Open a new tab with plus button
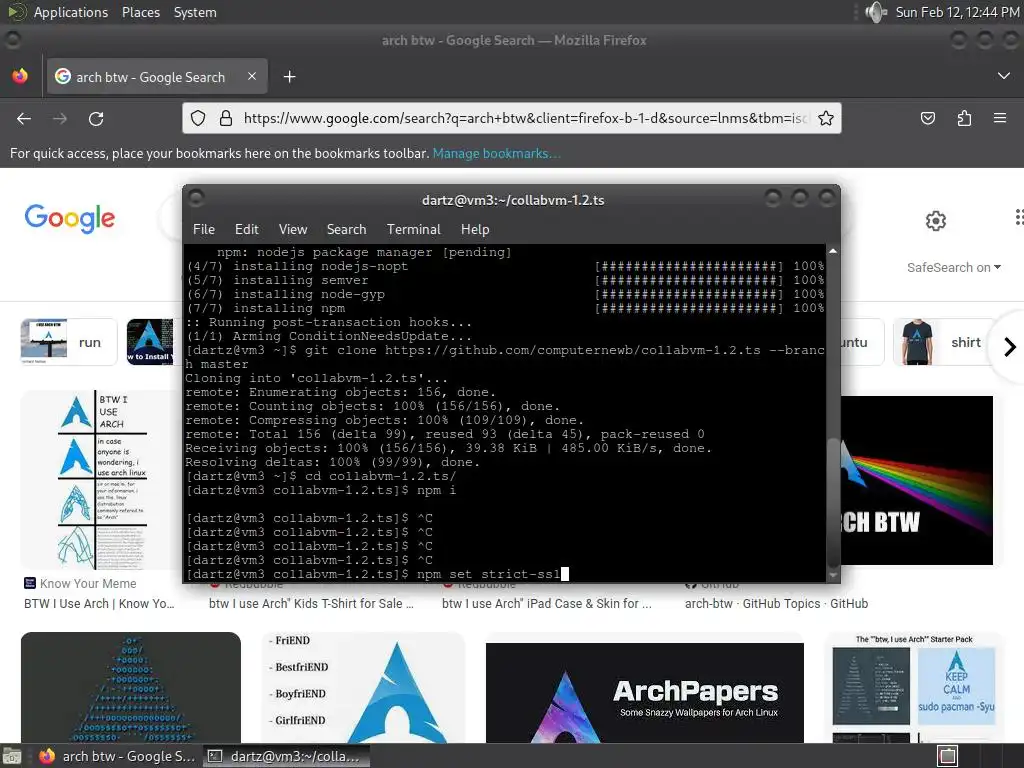Image resolution: width=1024 pixels, height=768 pixels. [289, 77]
